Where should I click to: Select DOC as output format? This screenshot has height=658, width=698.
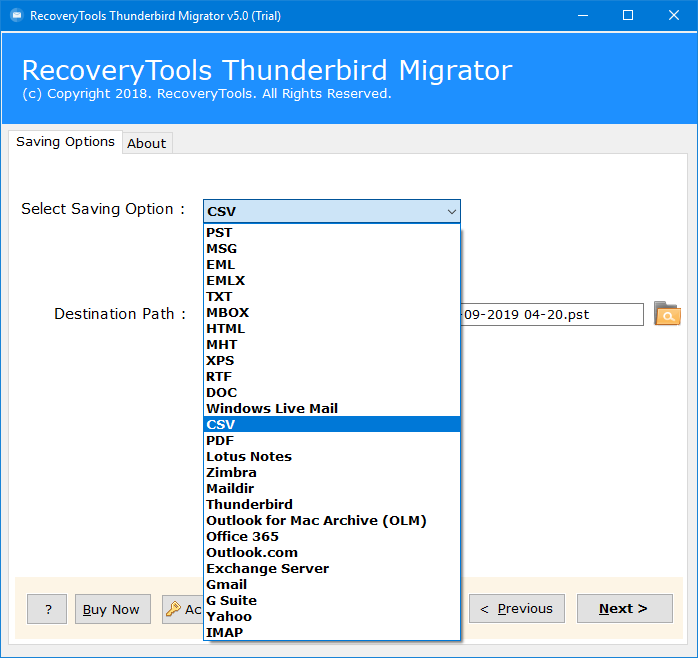(x=332, y=393)
